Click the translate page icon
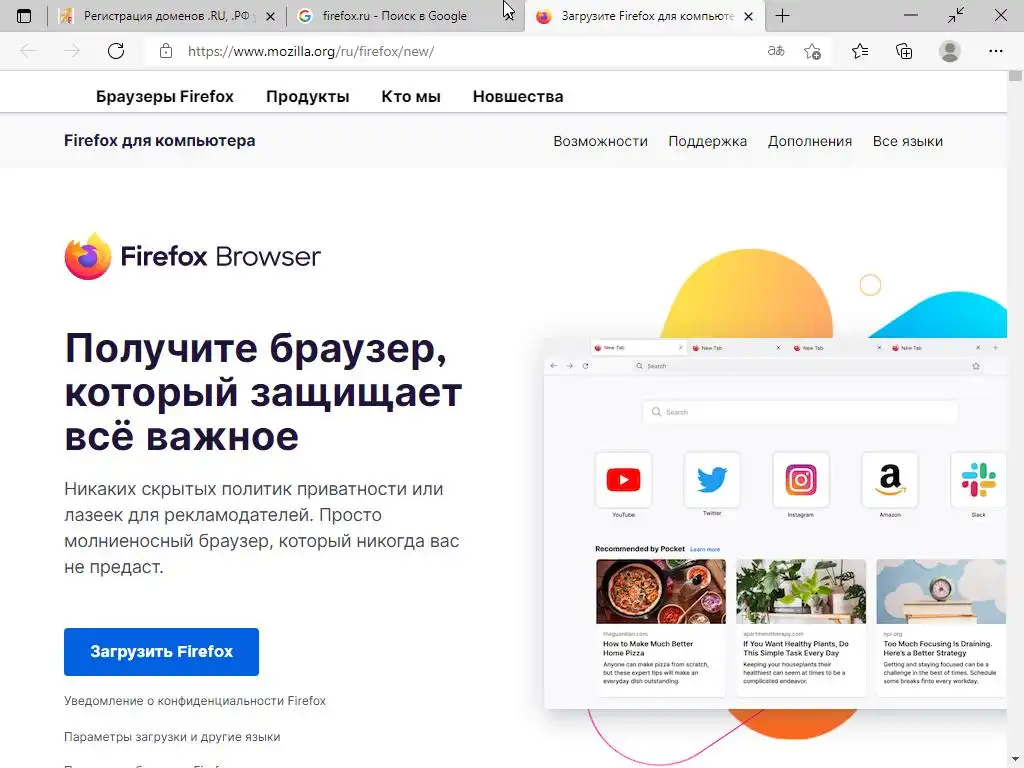The height and width of the screenshot is (768, 1024). coord(776,51)
